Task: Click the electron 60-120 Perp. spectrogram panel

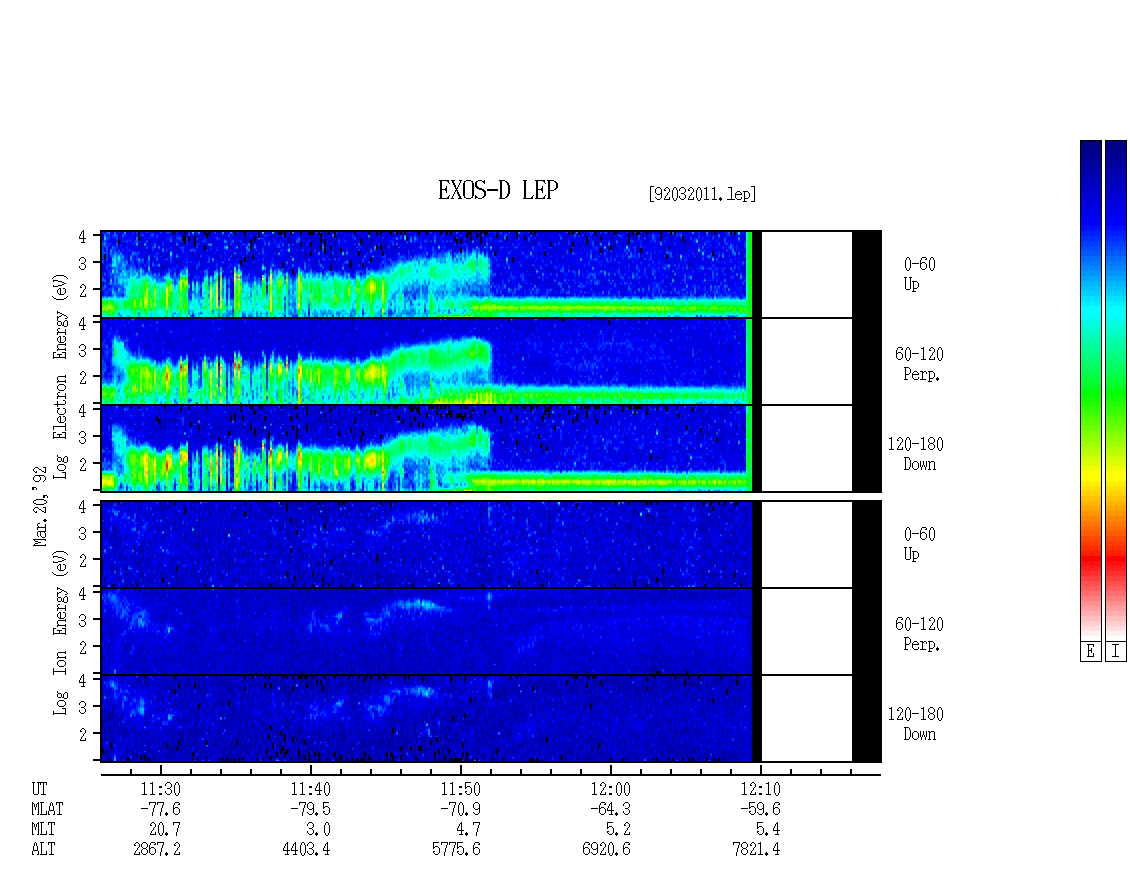Action: click(491, 361)
